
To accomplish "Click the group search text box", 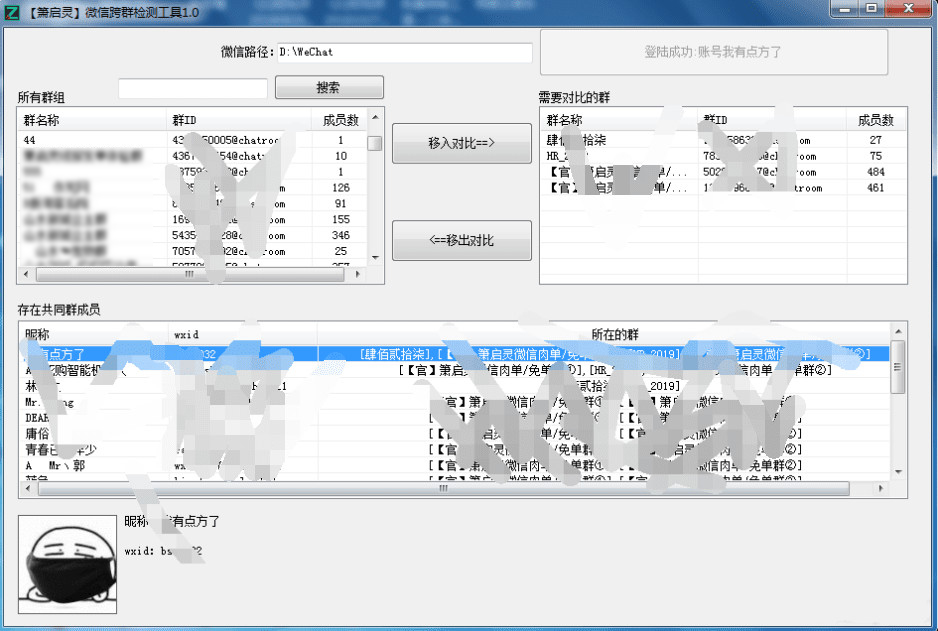I will pyautogui.click(x=192, y=88).
